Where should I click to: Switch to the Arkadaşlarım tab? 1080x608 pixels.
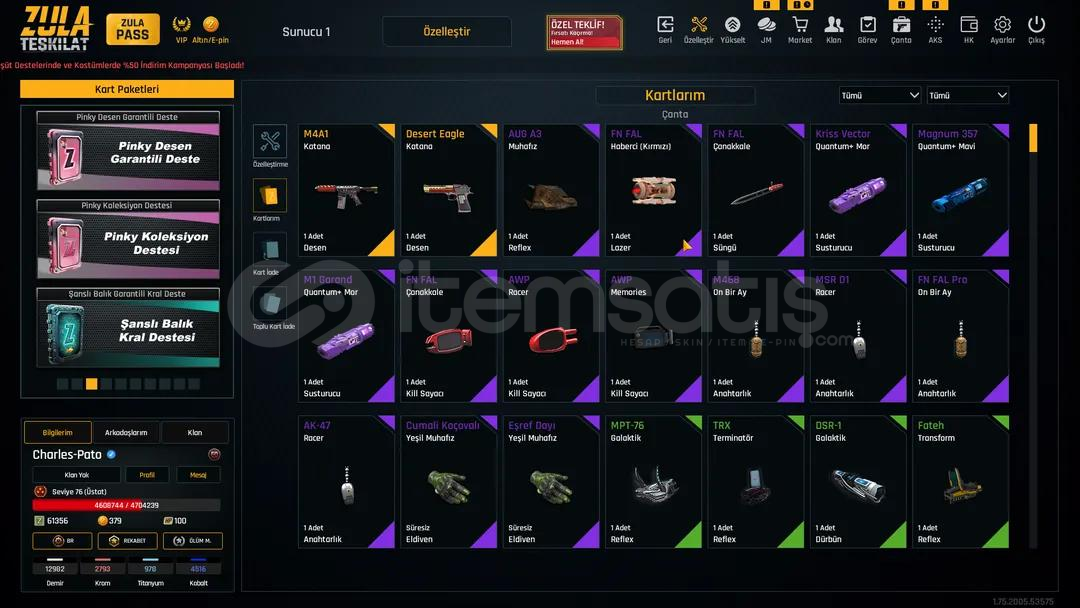(x=126, y=432)
